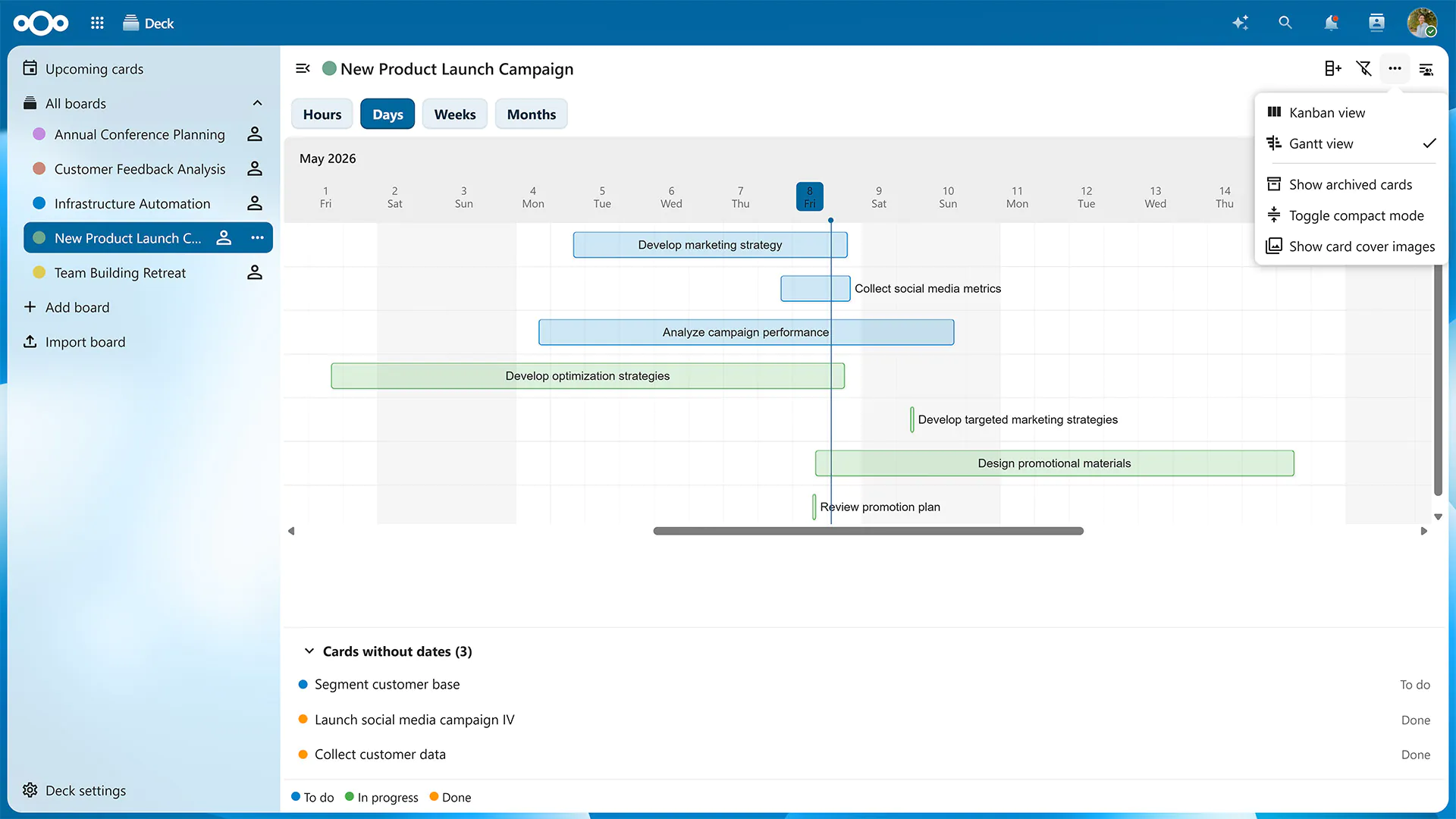Open the notifications bell
The width and height of the screenshot is (1456, 819).
click(x=1331, y=23)
